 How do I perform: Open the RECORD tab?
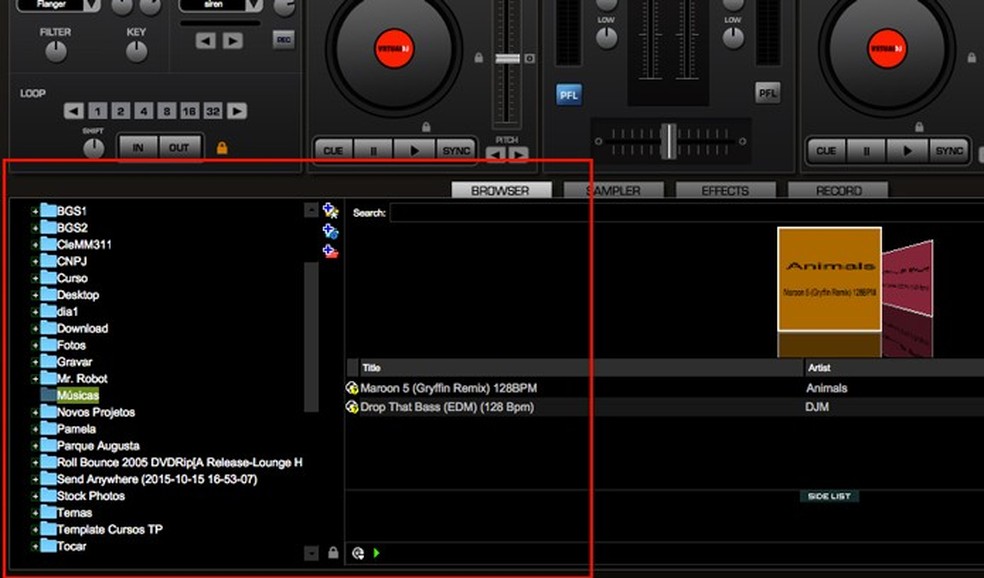838,190
